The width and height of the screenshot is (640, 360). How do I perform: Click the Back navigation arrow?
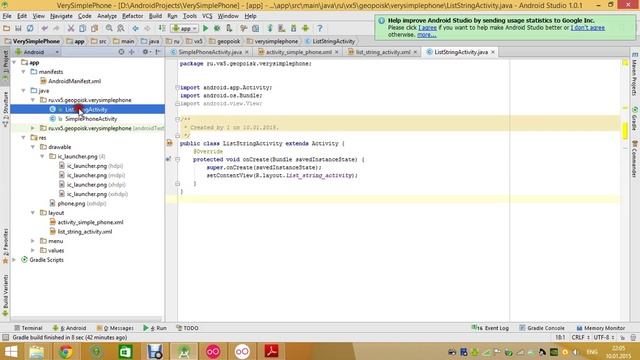coord(135,29)
